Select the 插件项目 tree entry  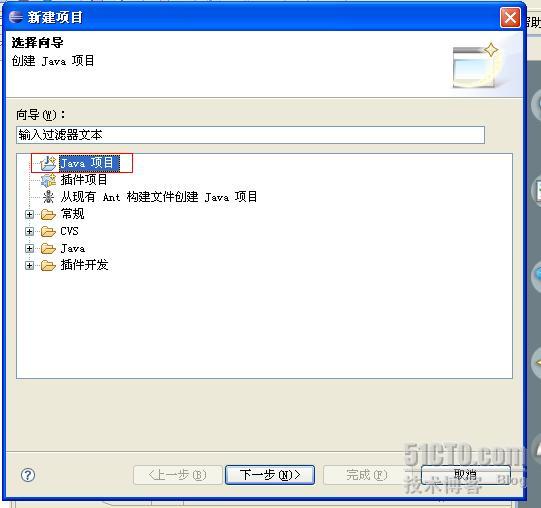84,180
